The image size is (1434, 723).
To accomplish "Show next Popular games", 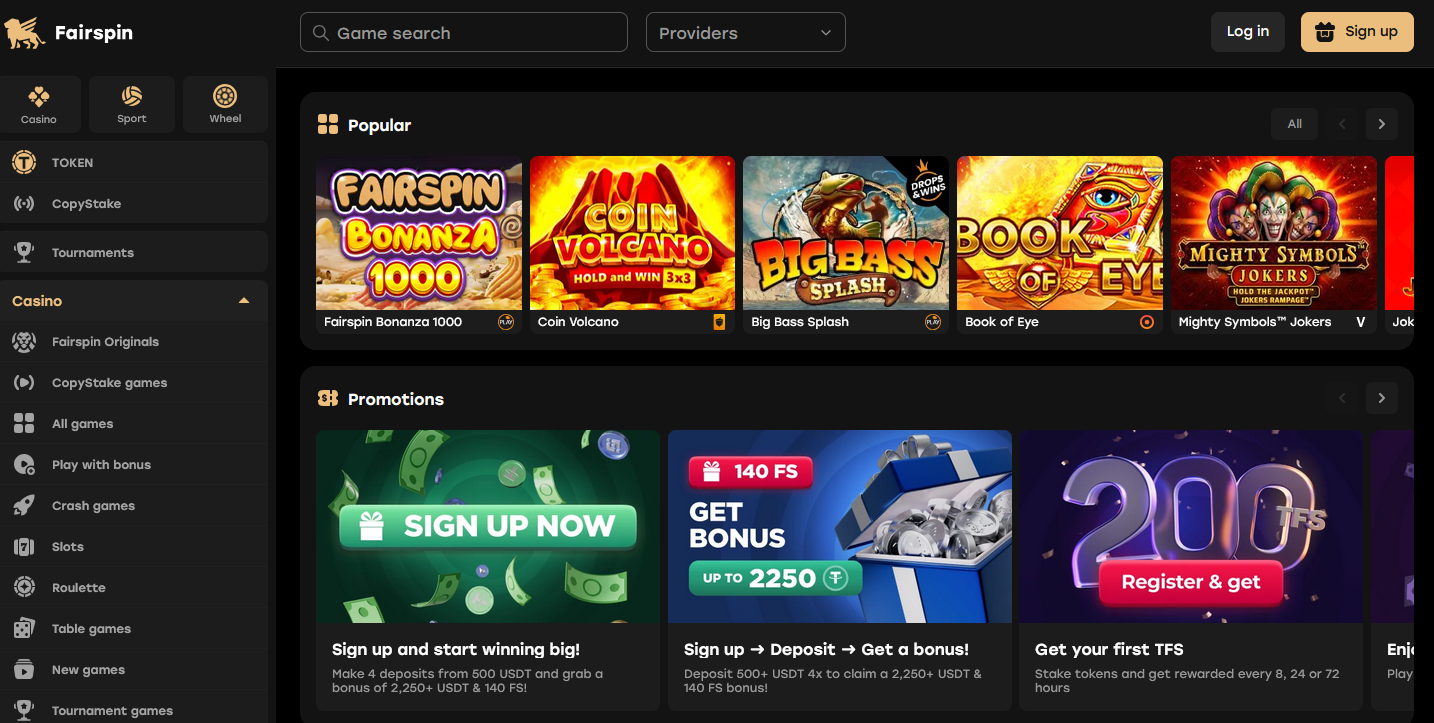I will pos(1382,124).
